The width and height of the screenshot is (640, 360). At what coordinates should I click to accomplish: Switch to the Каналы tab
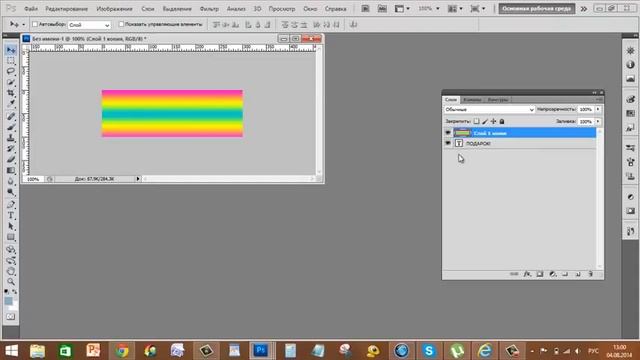pyautogui.click(x=472, y=100)
